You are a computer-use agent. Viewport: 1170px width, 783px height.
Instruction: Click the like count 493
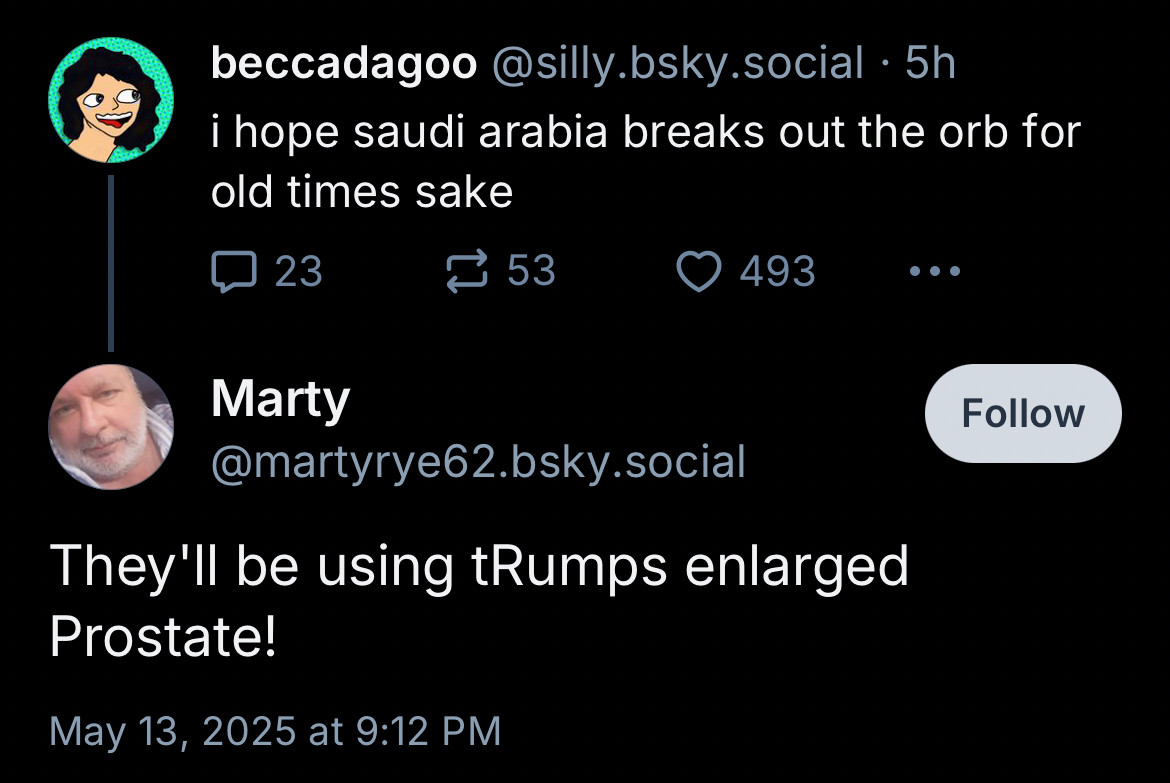[x=778, y=271]
